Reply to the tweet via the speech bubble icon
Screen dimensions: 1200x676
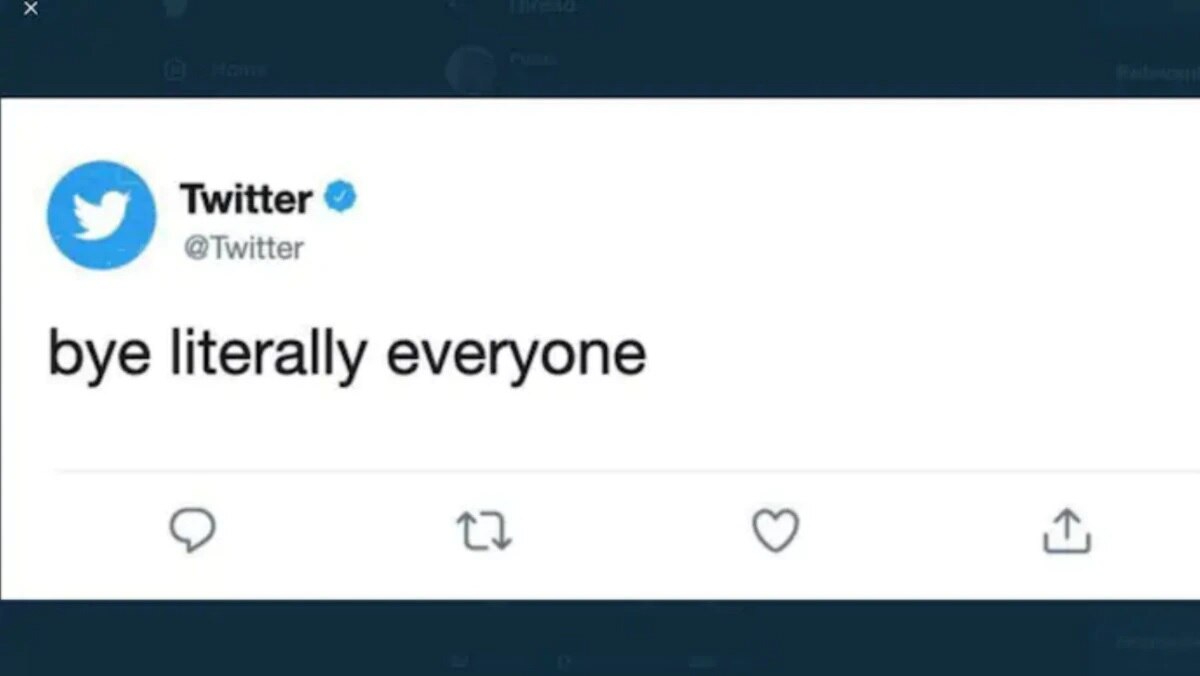(194, 531)
